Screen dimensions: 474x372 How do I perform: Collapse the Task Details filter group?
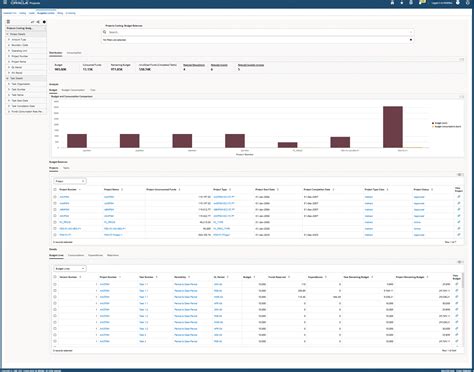pyautogui.click(x=7, y=78)
